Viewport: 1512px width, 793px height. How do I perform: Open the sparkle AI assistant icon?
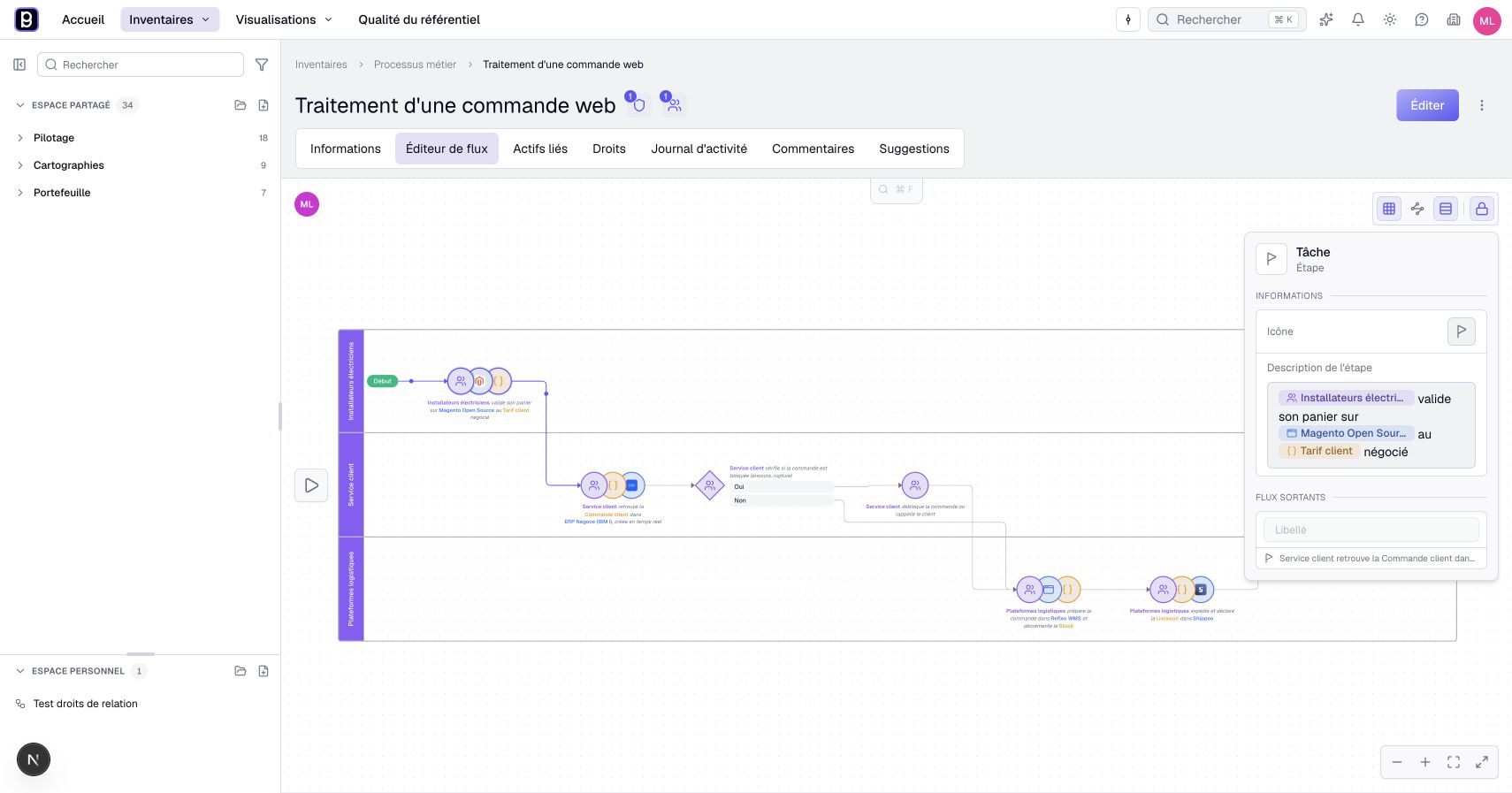[1326, 19]
